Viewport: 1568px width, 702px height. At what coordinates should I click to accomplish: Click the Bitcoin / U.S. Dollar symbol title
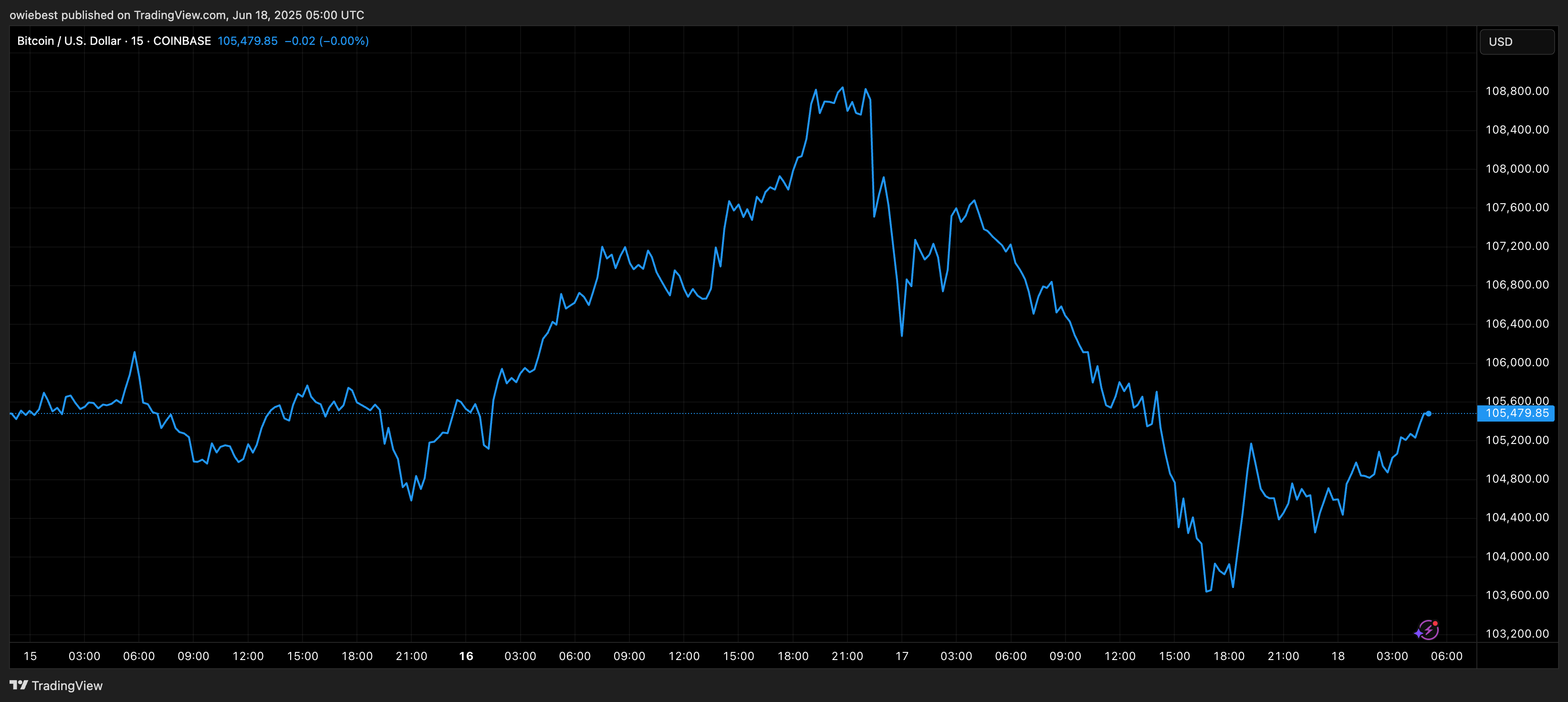tap(69, 41)
